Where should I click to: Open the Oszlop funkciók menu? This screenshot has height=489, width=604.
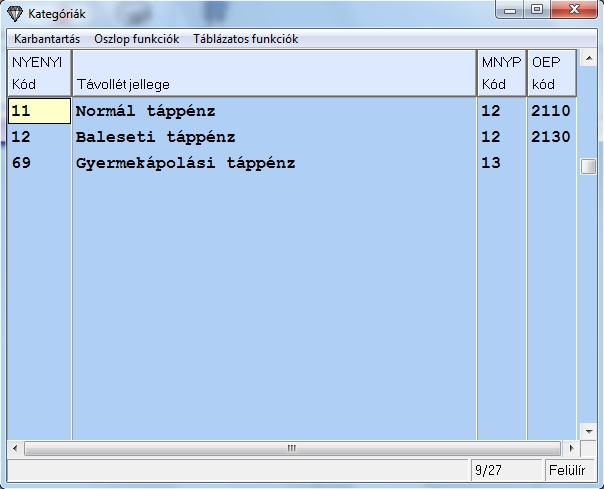tap(136, 39)
